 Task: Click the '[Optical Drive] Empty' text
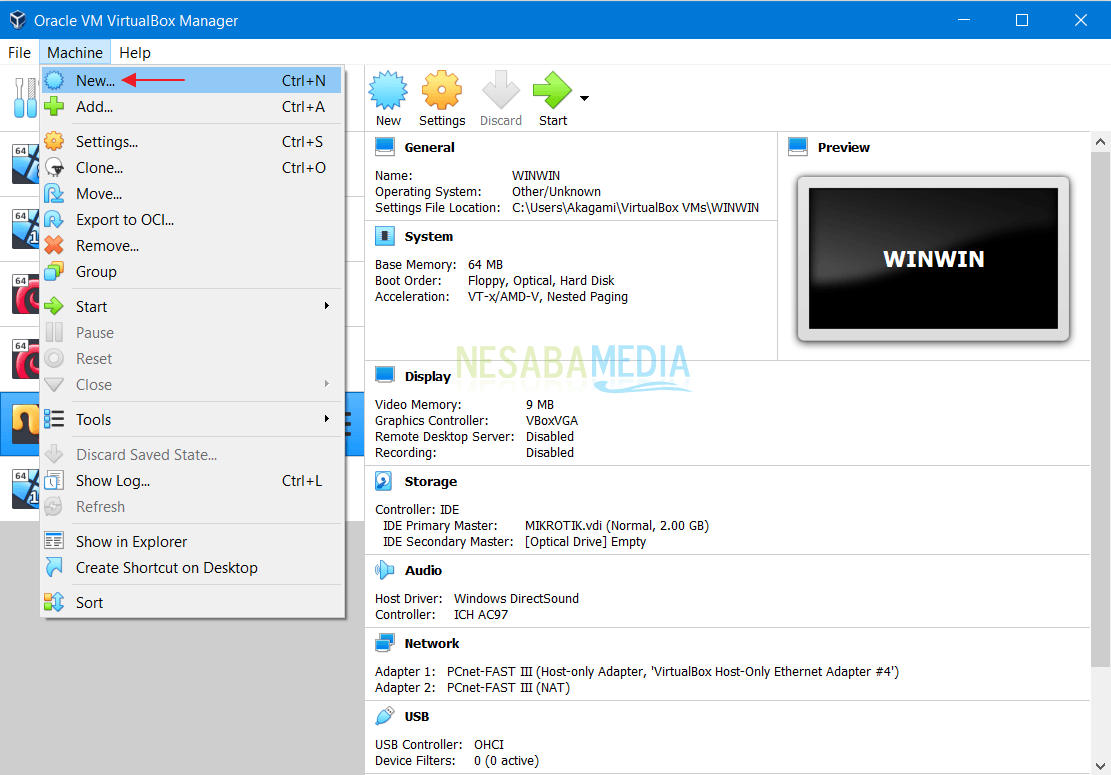[x=585, y=542]
